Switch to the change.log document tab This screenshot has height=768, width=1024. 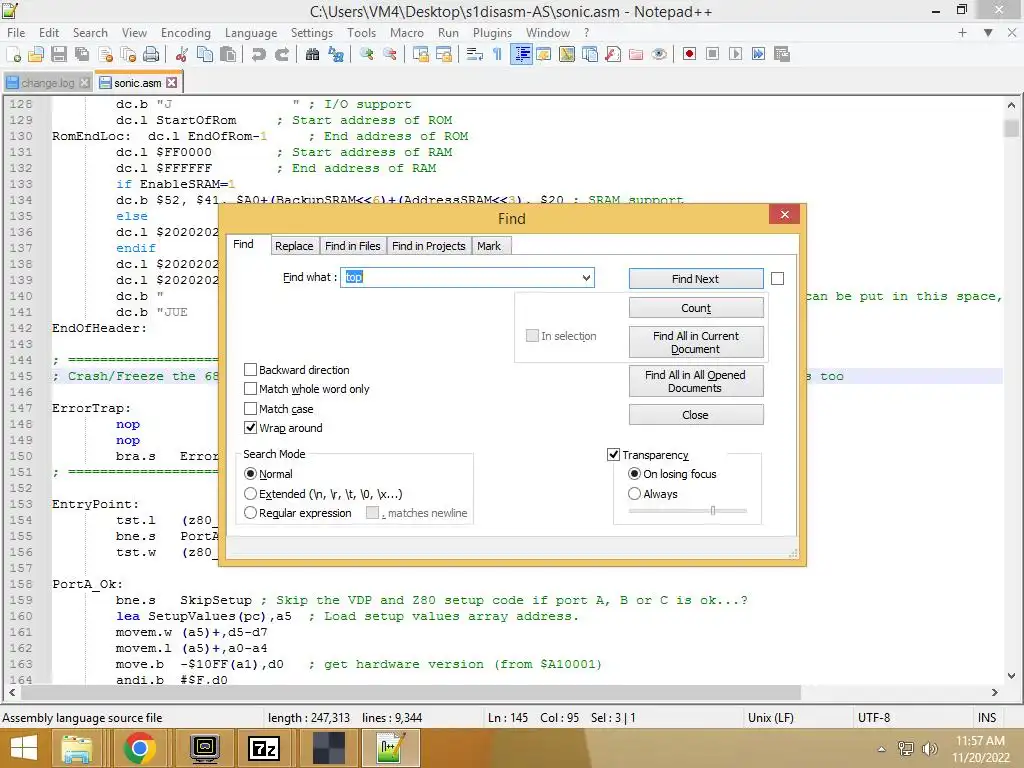tap(48, 83)
